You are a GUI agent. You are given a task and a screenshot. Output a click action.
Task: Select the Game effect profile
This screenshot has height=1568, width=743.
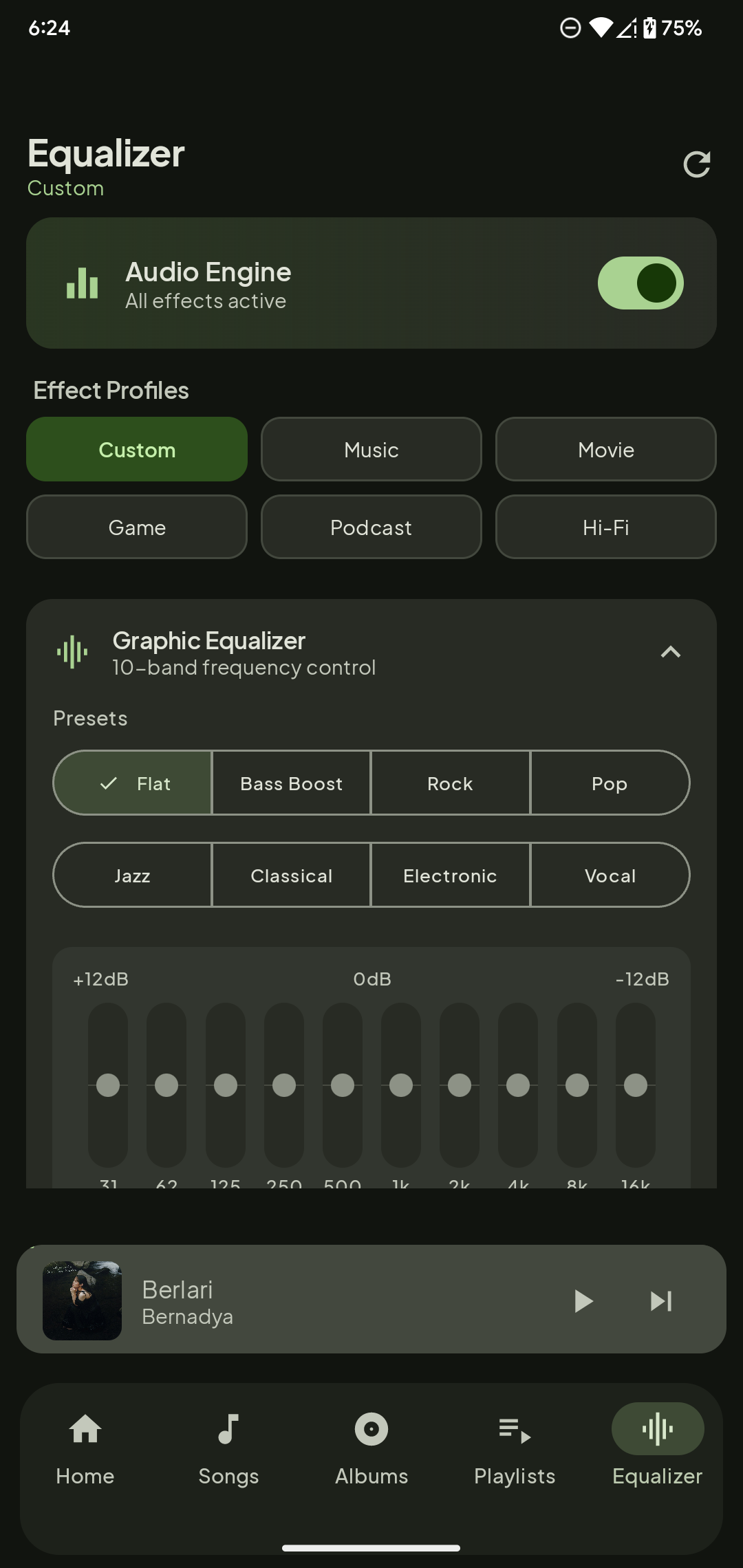pos(137,527)
